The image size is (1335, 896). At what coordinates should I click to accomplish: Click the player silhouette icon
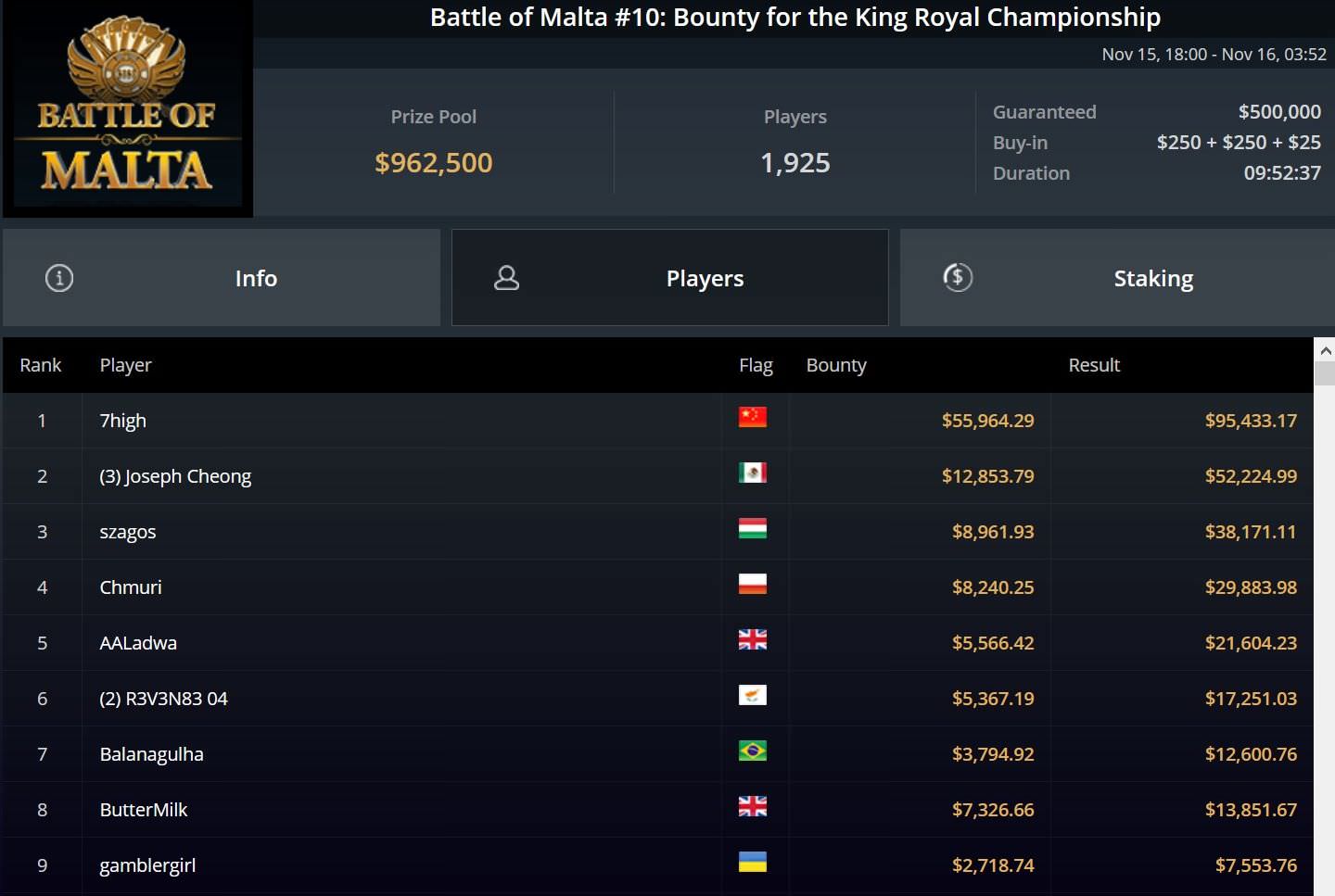click(x=506, y=278)
